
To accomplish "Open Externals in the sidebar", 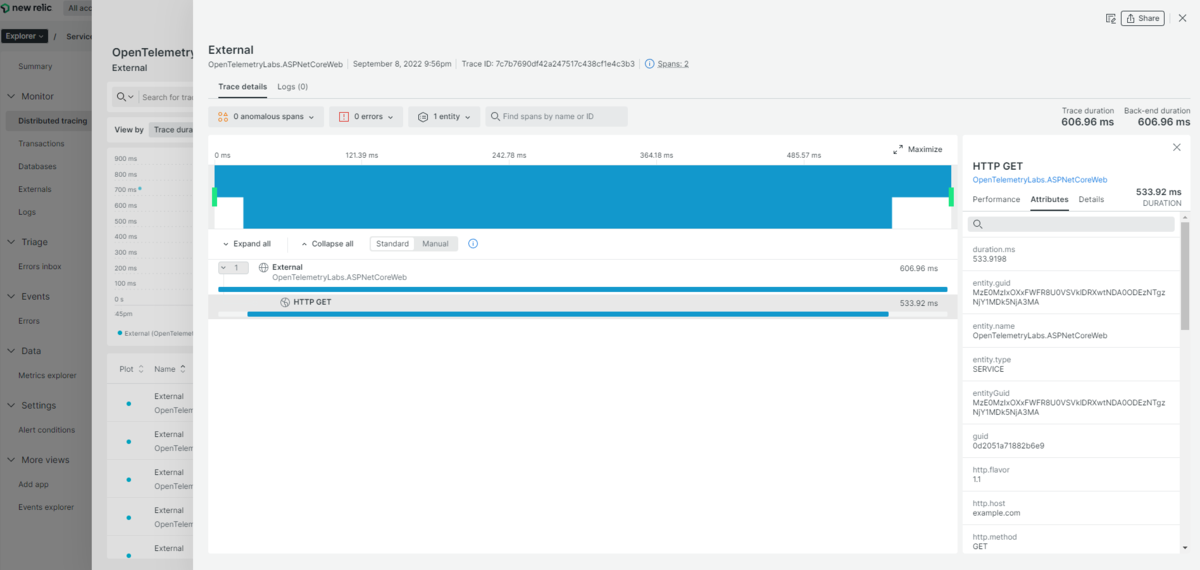I will (x=35, y=189).
